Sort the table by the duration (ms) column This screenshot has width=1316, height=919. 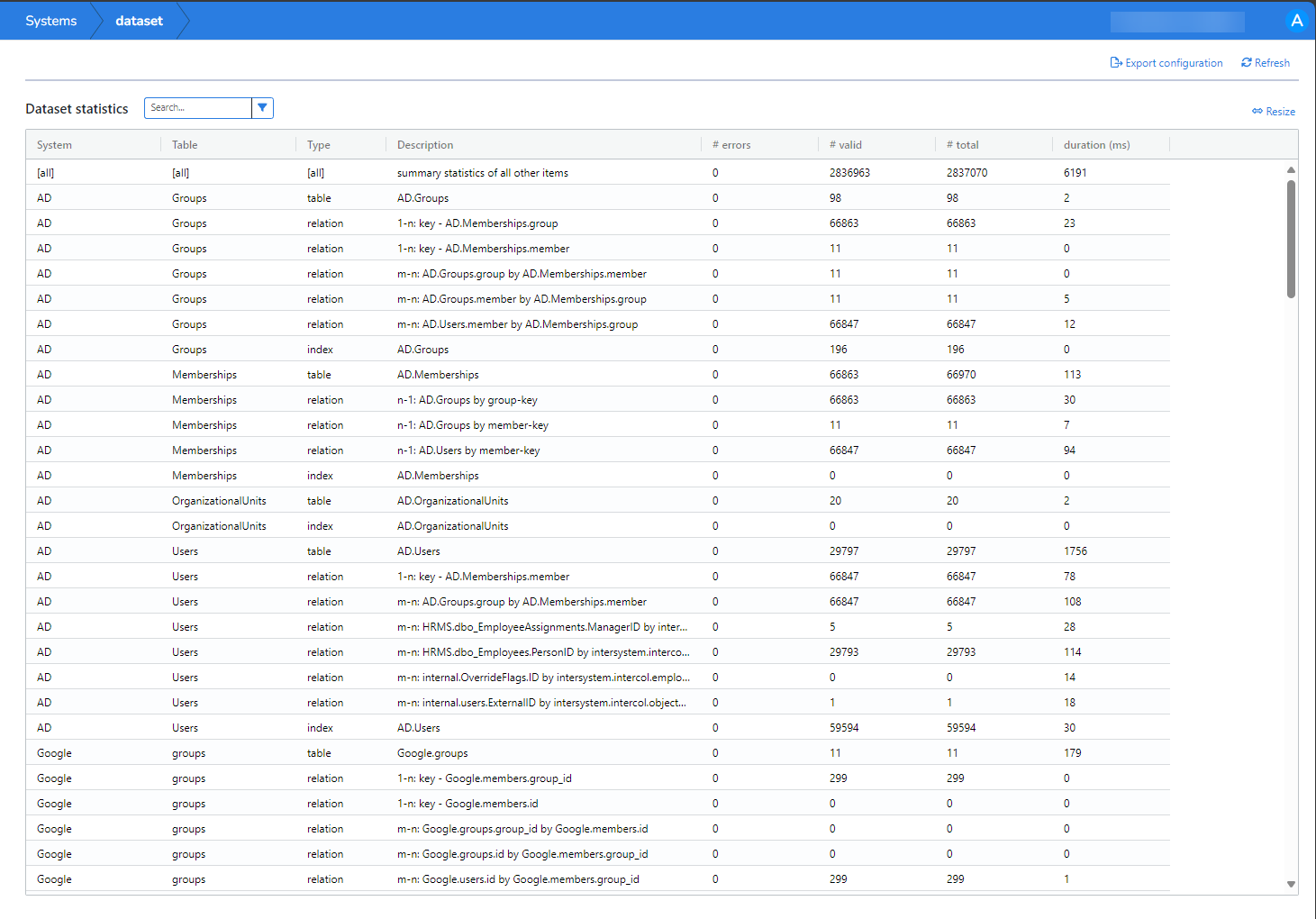[x=1096, y=144]
